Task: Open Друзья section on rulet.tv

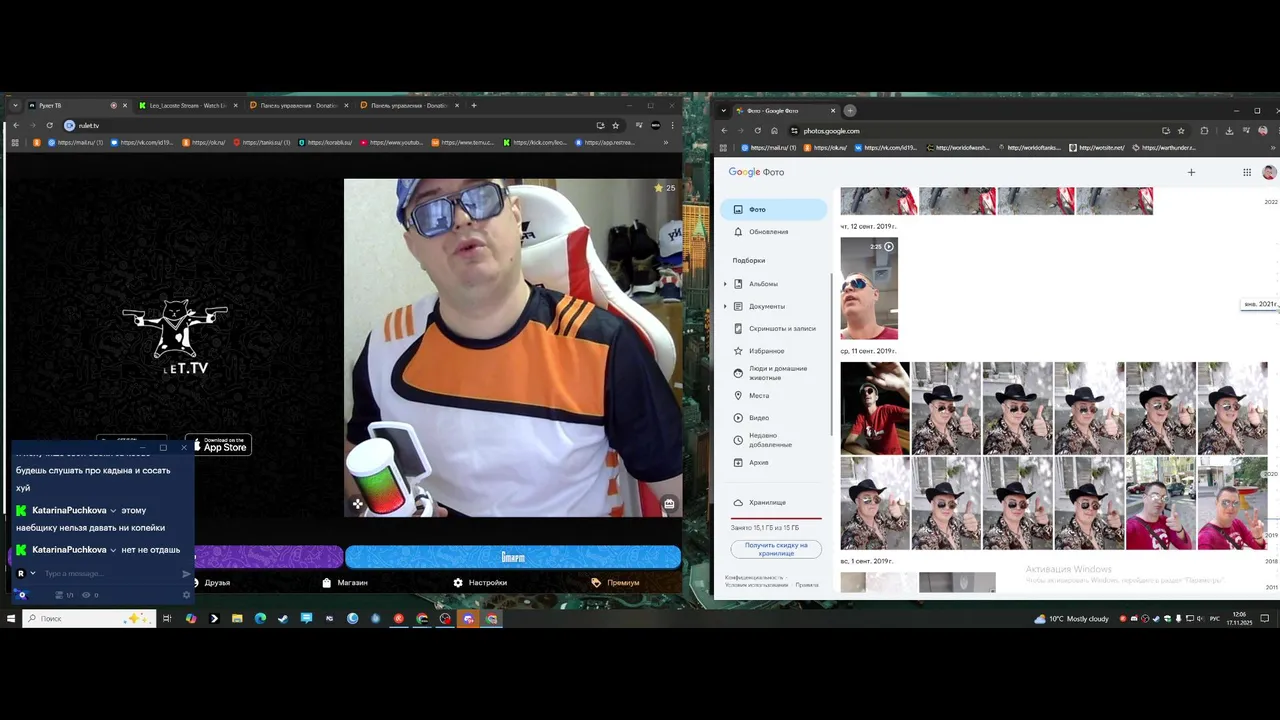Action: [211, 582]
